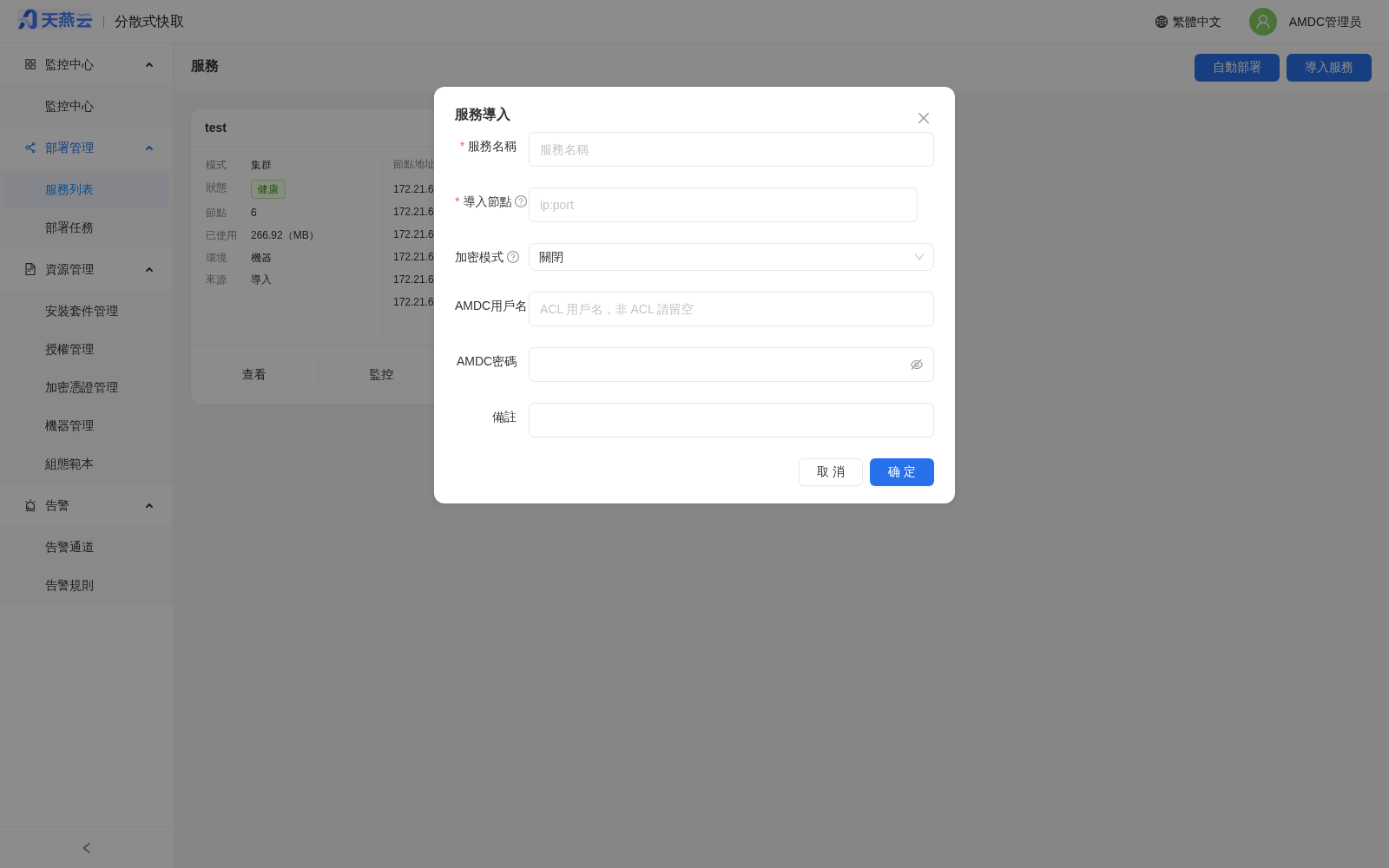The height and width of the screenshot is (868, 1389).
Task: Open 機器管理 in sidebar
Action: (x=87, y=425)
